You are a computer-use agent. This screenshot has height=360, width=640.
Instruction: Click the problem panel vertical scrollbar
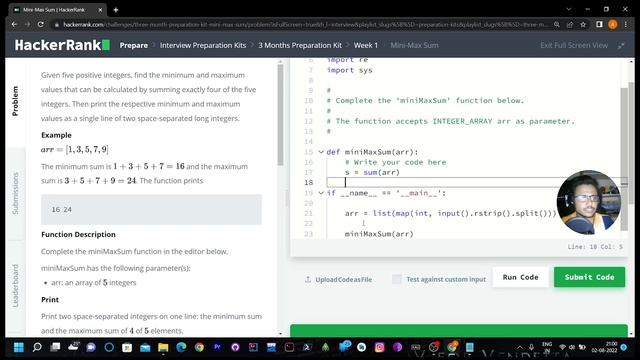tap(280, 114)
